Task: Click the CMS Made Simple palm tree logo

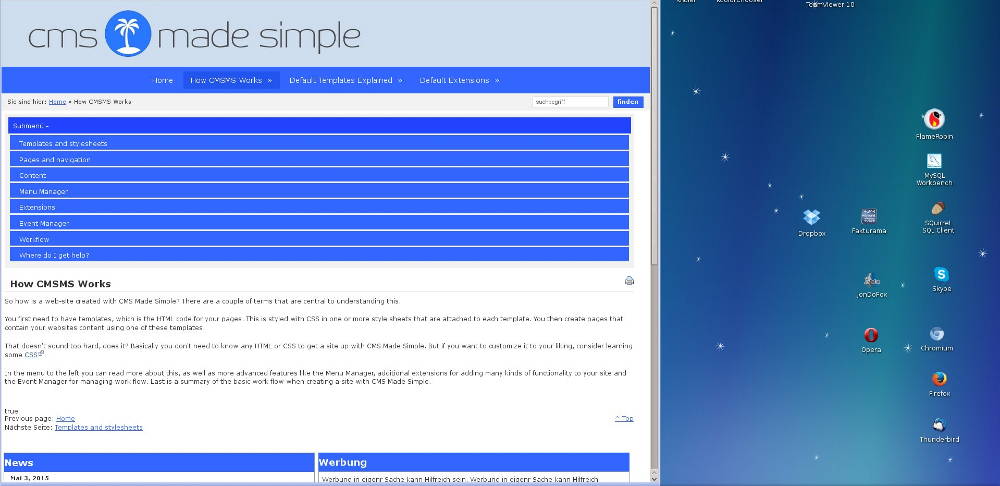Action: click(128, 34)
